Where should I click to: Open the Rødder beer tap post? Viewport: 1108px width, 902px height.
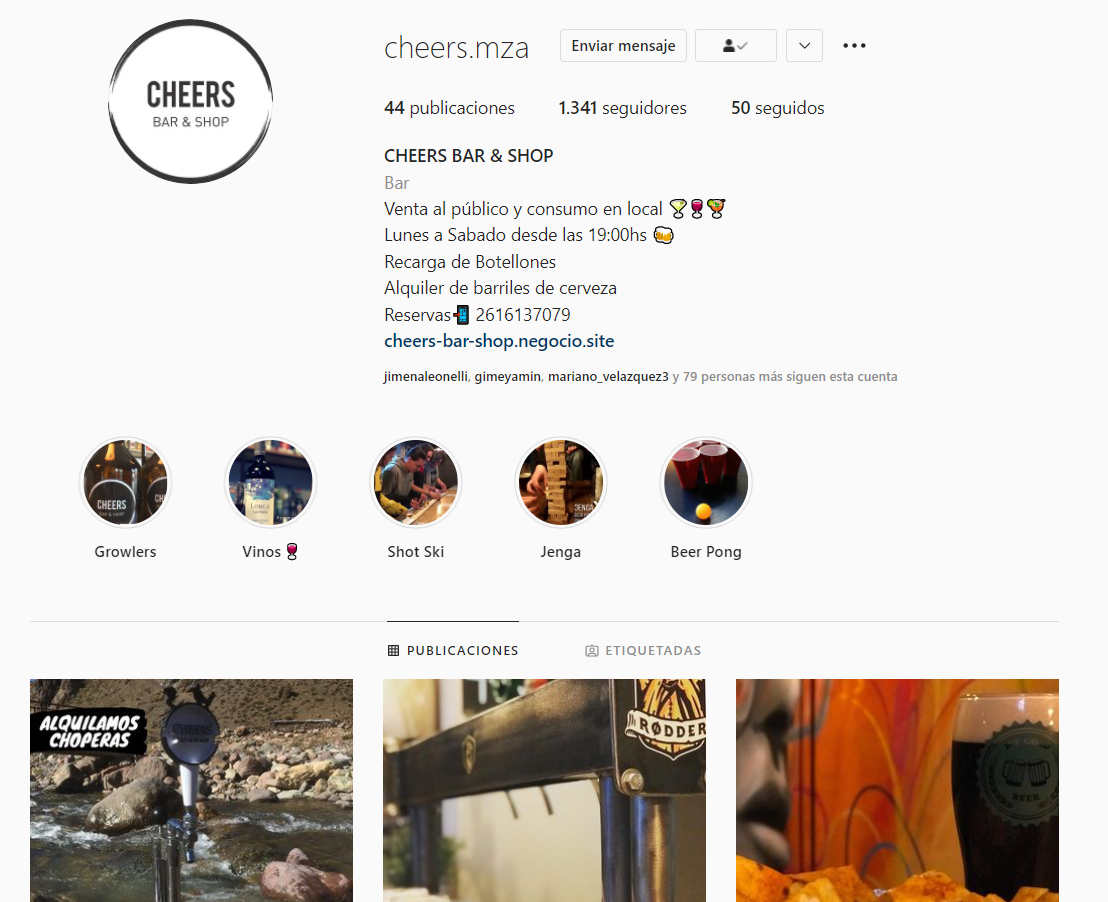click(x=544, y=790)
